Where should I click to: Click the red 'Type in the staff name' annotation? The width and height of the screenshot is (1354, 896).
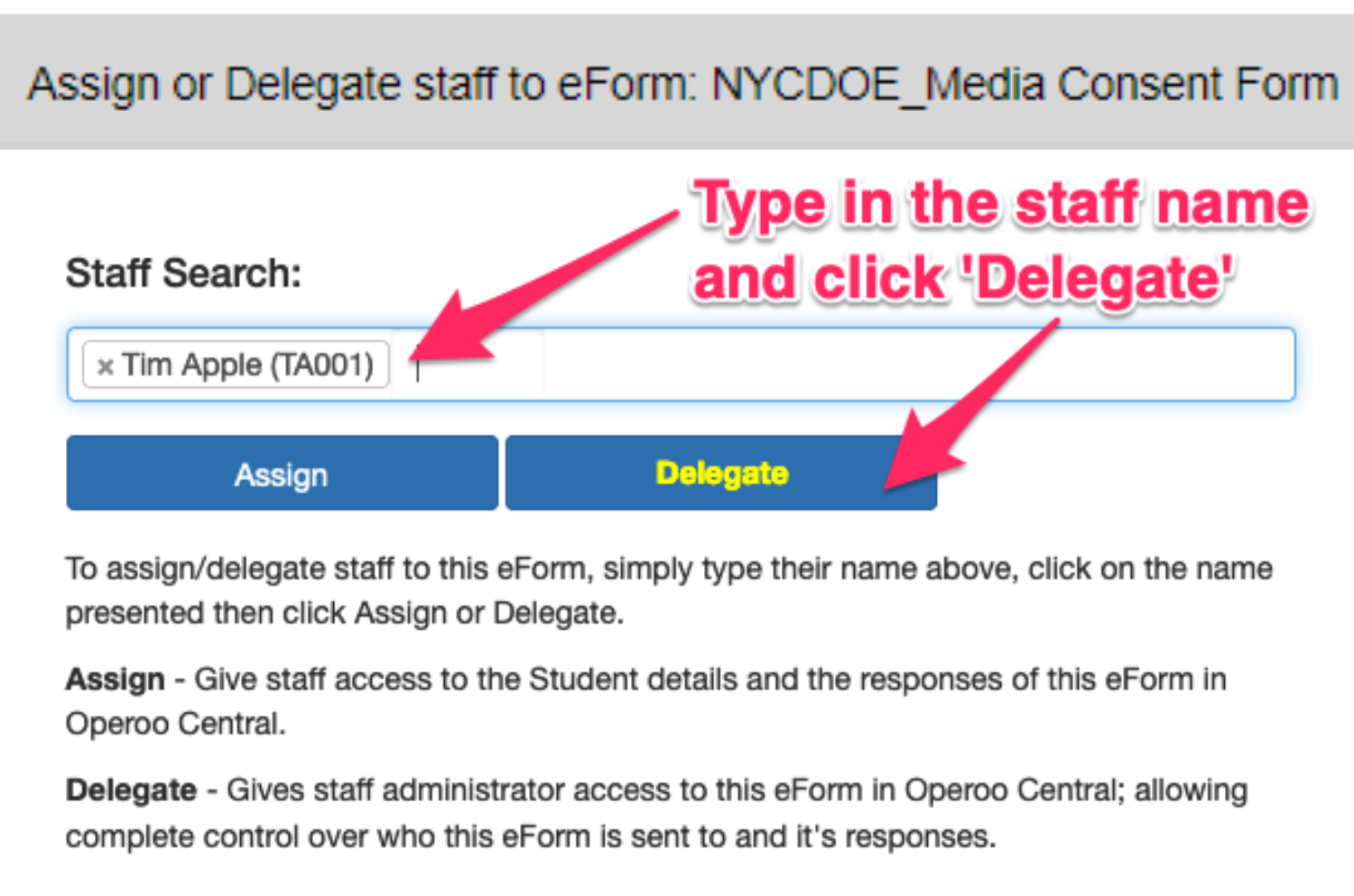pyautogui.click(x=1002, y=203)
